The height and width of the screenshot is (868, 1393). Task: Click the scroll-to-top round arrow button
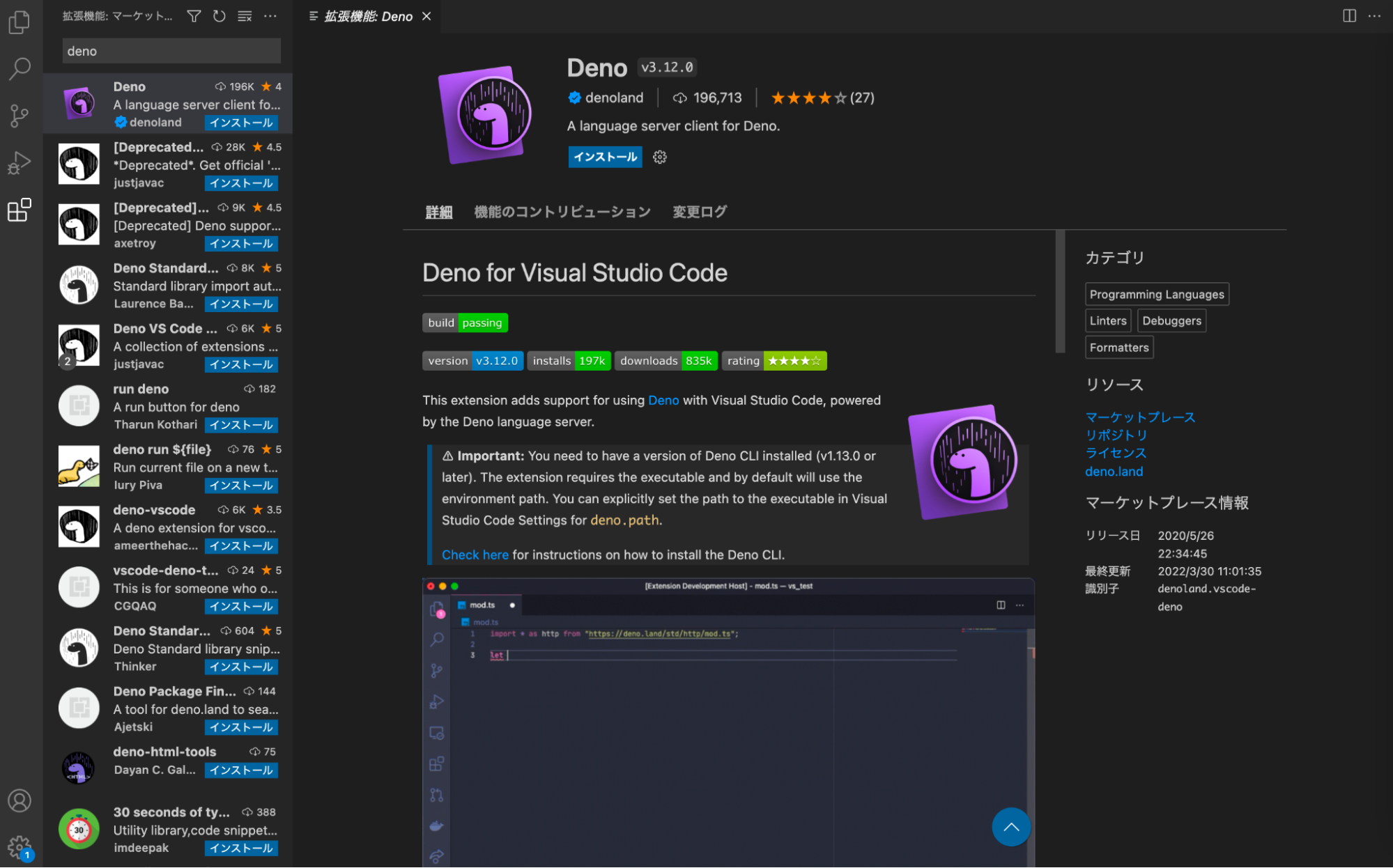(1011, 827)
